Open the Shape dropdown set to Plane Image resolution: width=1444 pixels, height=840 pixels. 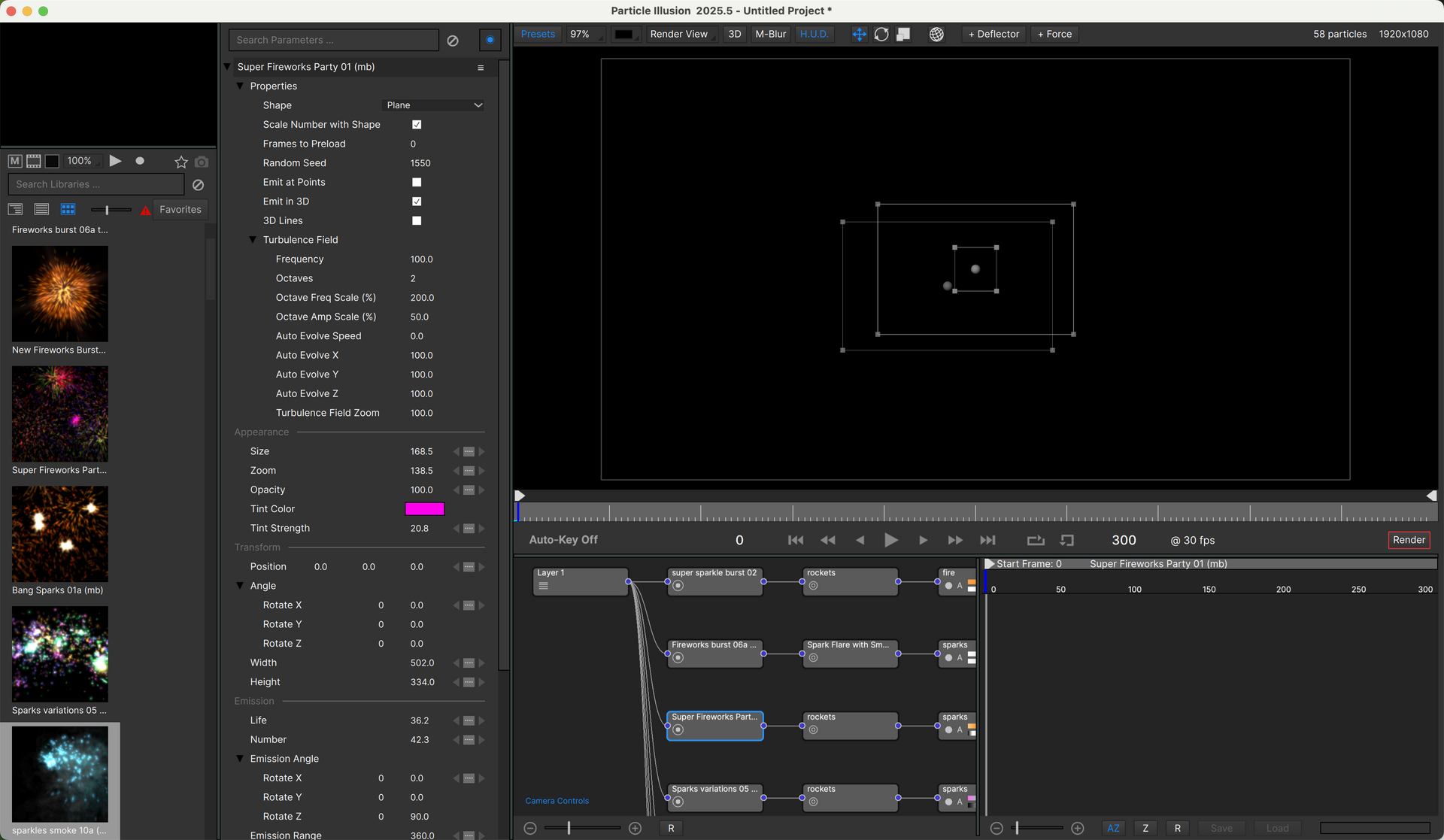[x=434, y=105]
